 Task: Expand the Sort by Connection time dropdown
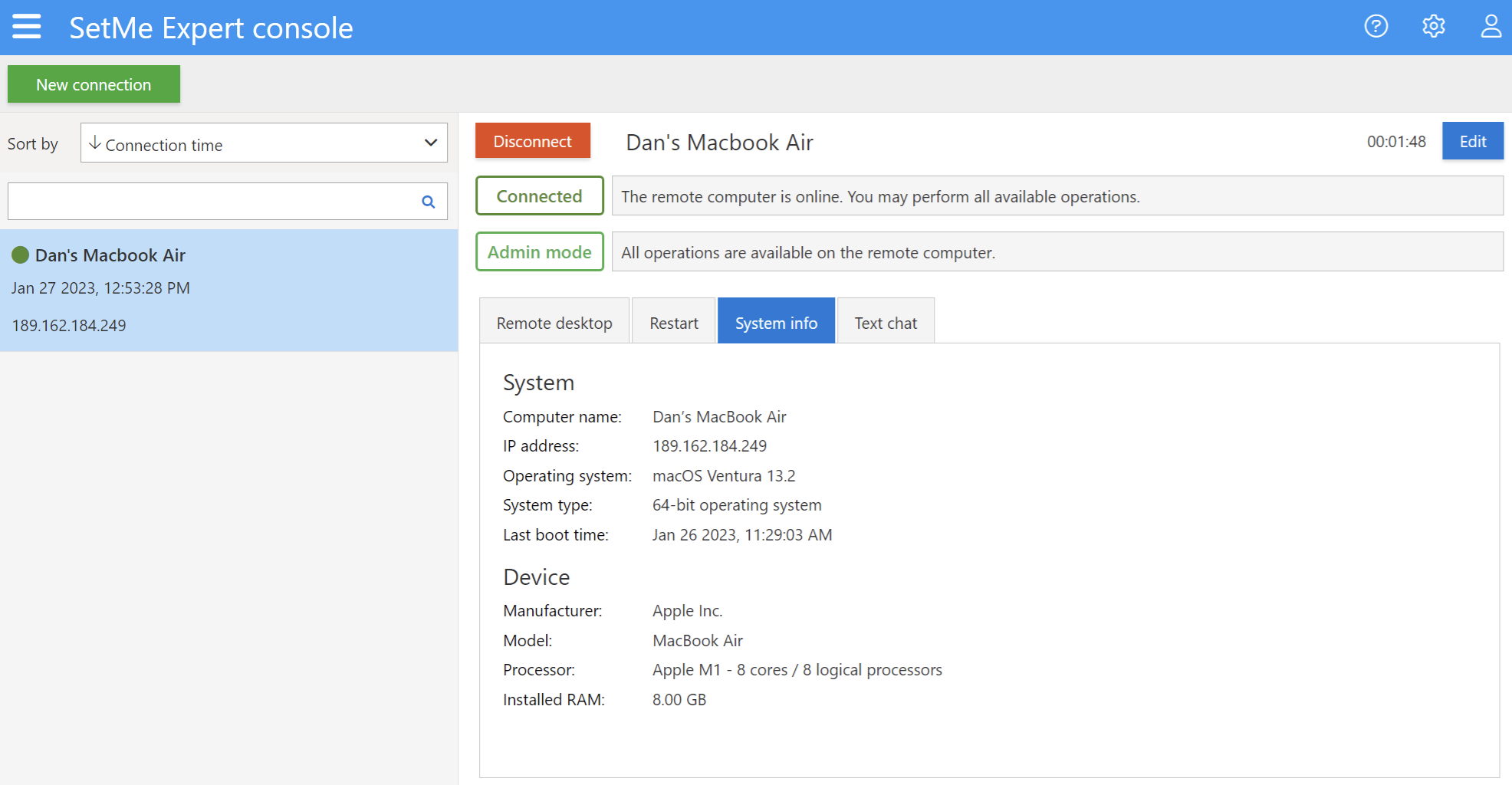coord(264,143)
